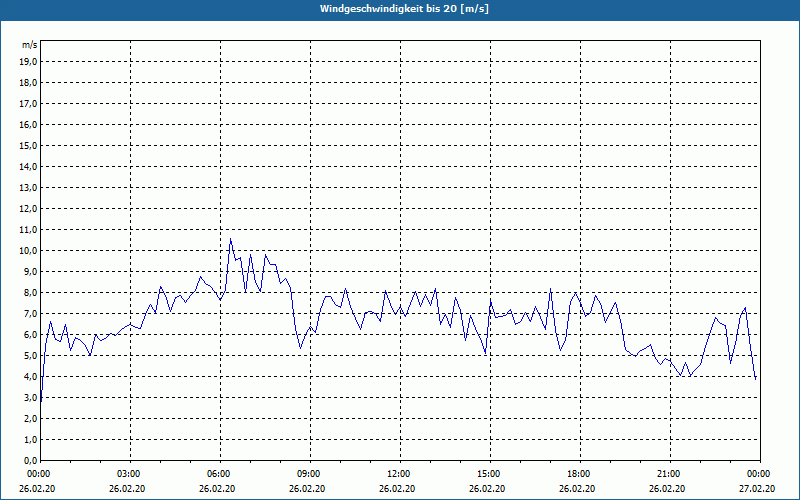Select the '26.02.20' date under 12:00

(397, 489)
